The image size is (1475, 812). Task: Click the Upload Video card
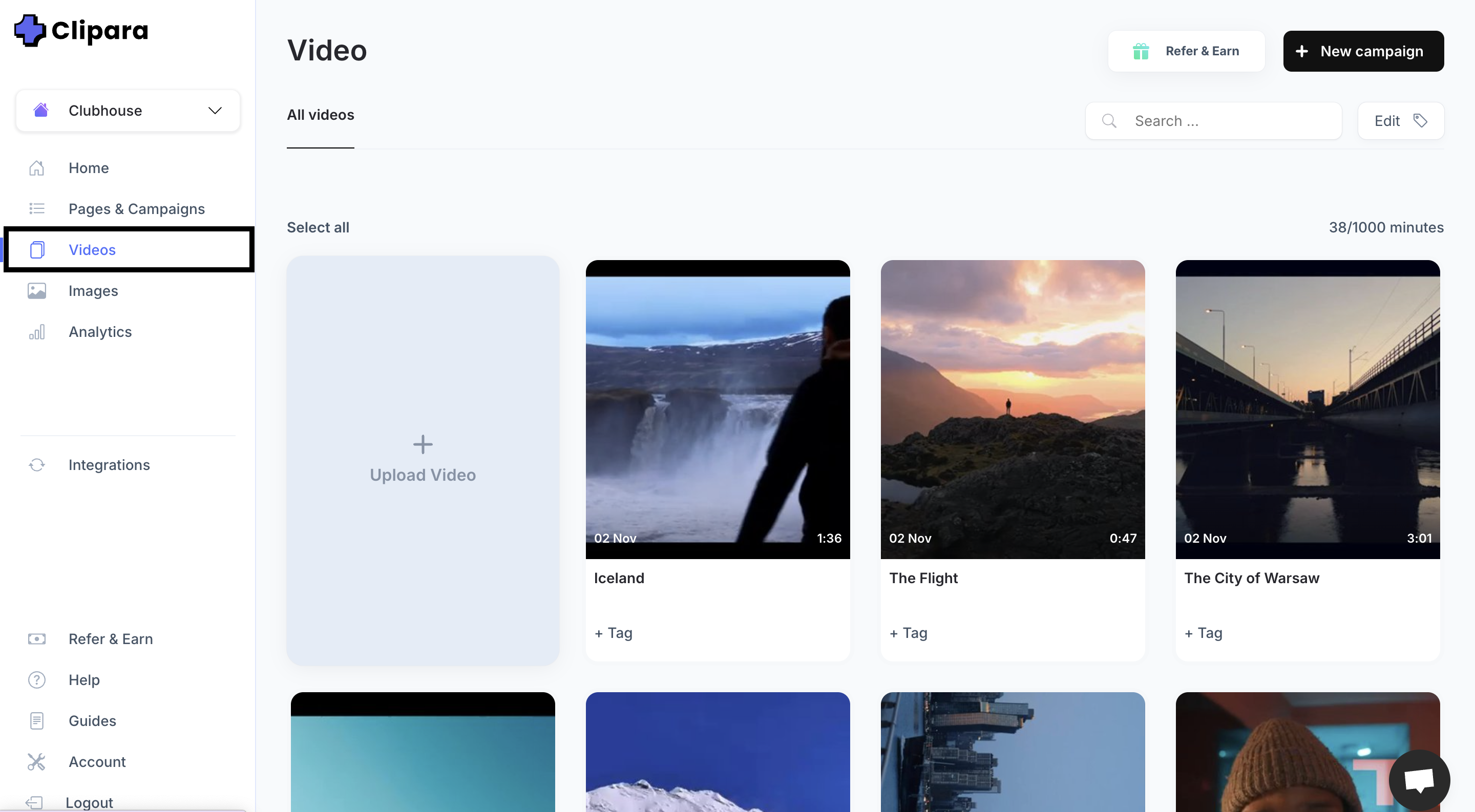point(423,461)
